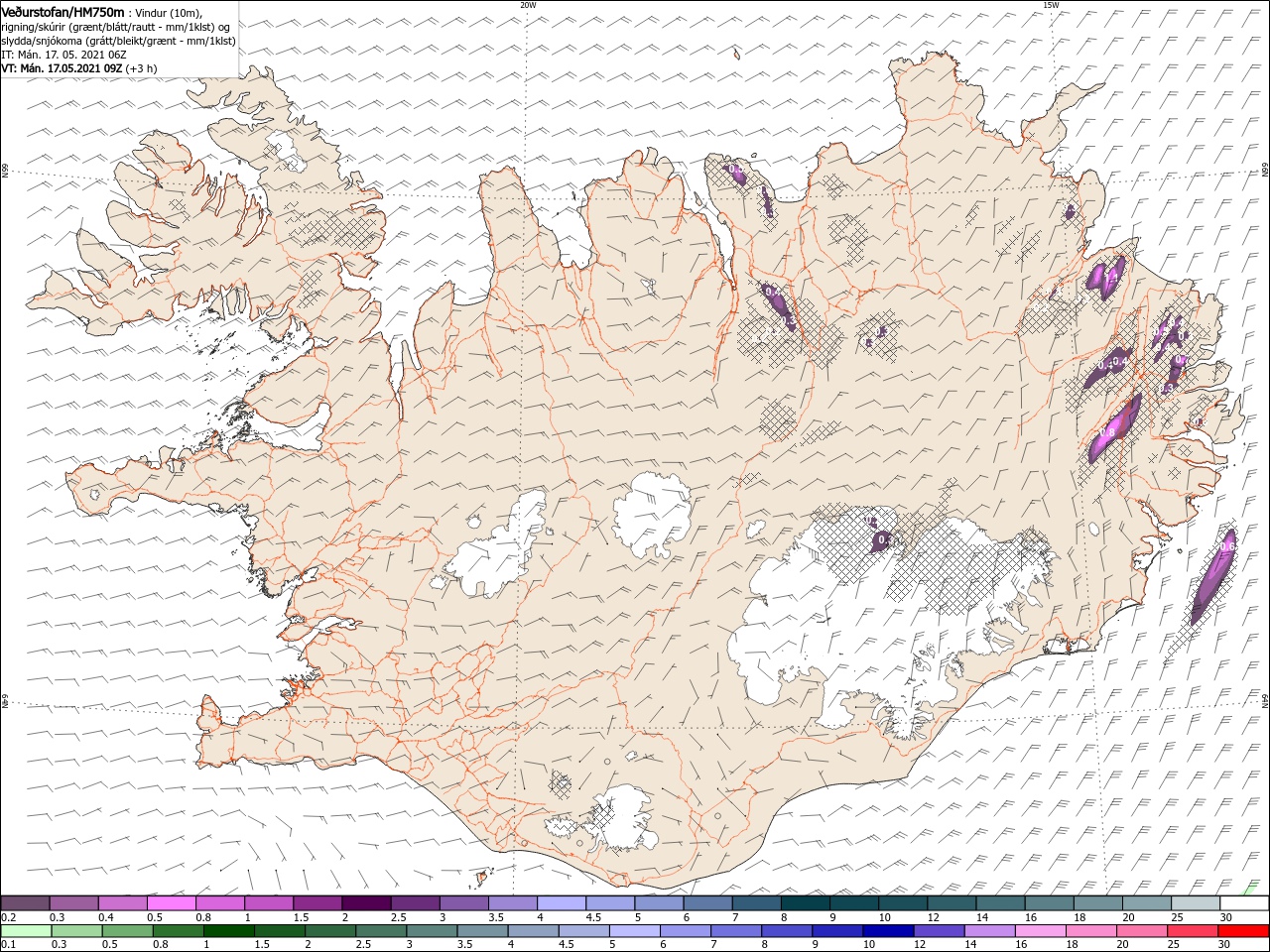Pick the darkest purple swatch labeled 2 in the upper row
The width and height of the screenshot is (1270, 952).
(365, 903)
